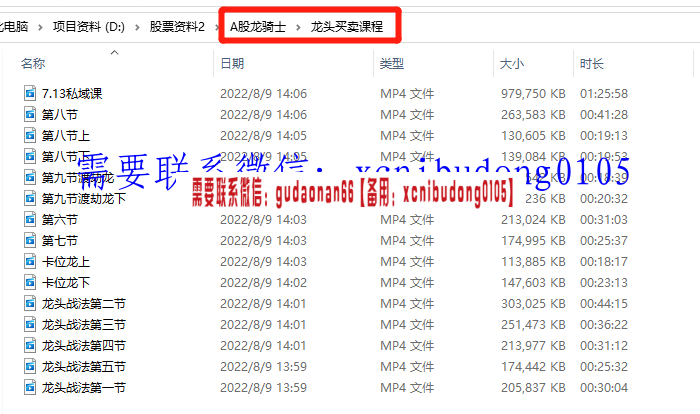Sort files by the 名称 column header
This screenshot has width=700, height=414.
[33, 63]
